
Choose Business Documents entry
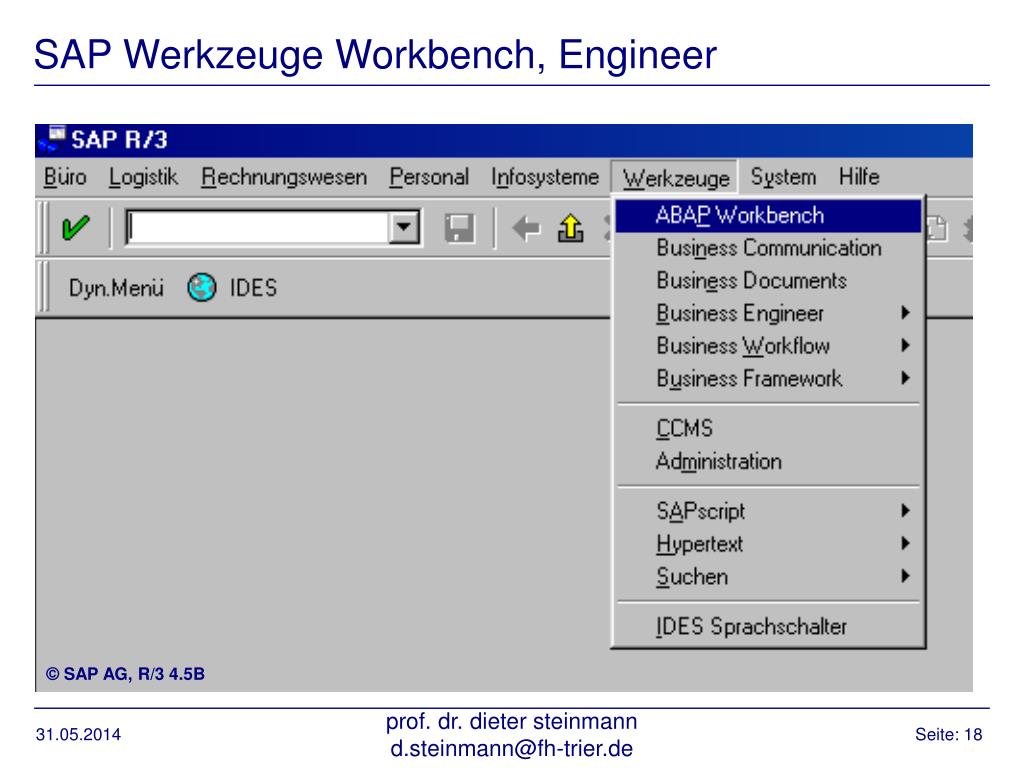point(768,281)
